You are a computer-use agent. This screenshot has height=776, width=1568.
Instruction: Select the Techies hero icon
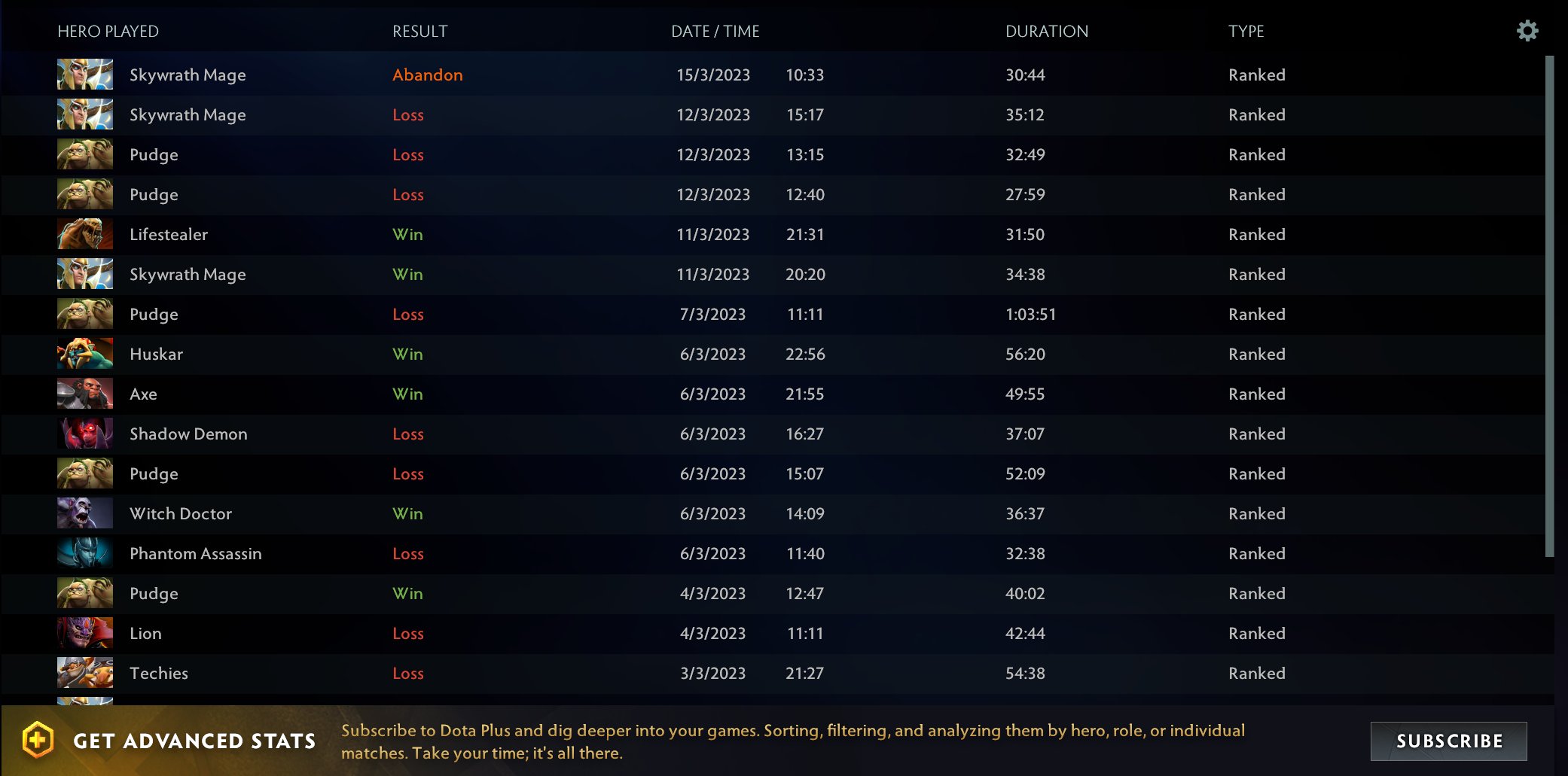pos(84,673)
